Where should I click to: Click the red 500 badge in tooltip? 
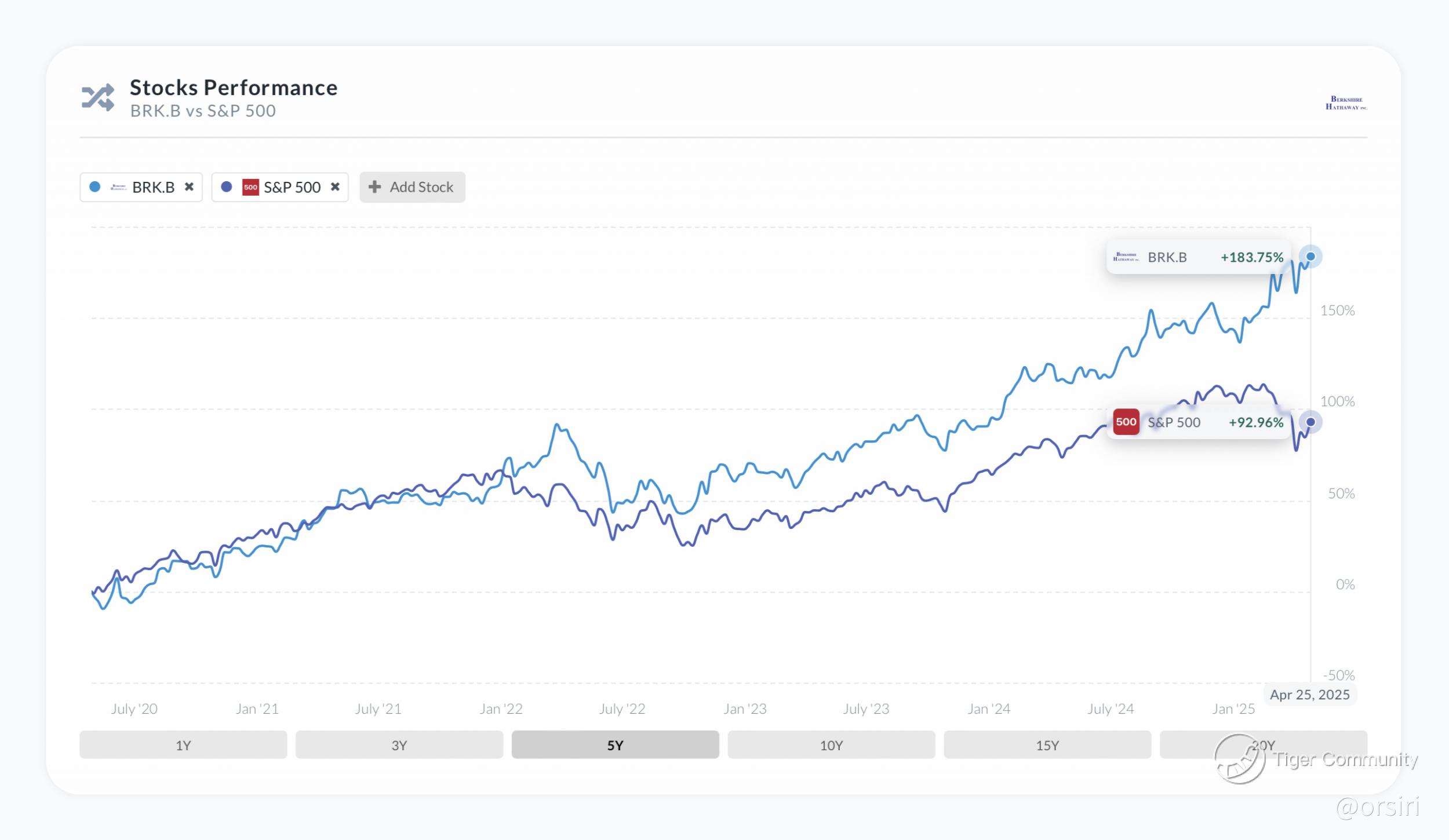pyautogui.click(x=1126, y=422)
